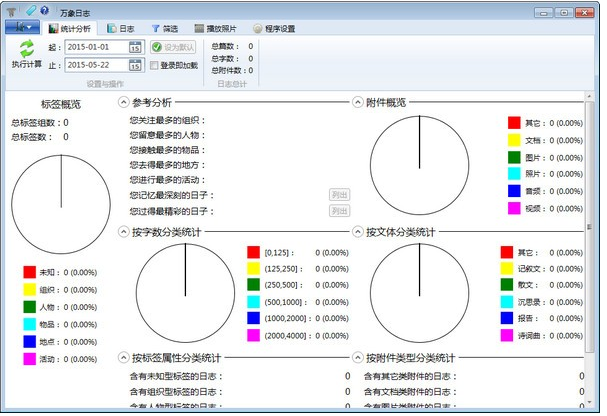Viewport: 607px width, 416px height.
Task: Click 列出 button for 过得最精彩的日子
Action: [340, 211]
